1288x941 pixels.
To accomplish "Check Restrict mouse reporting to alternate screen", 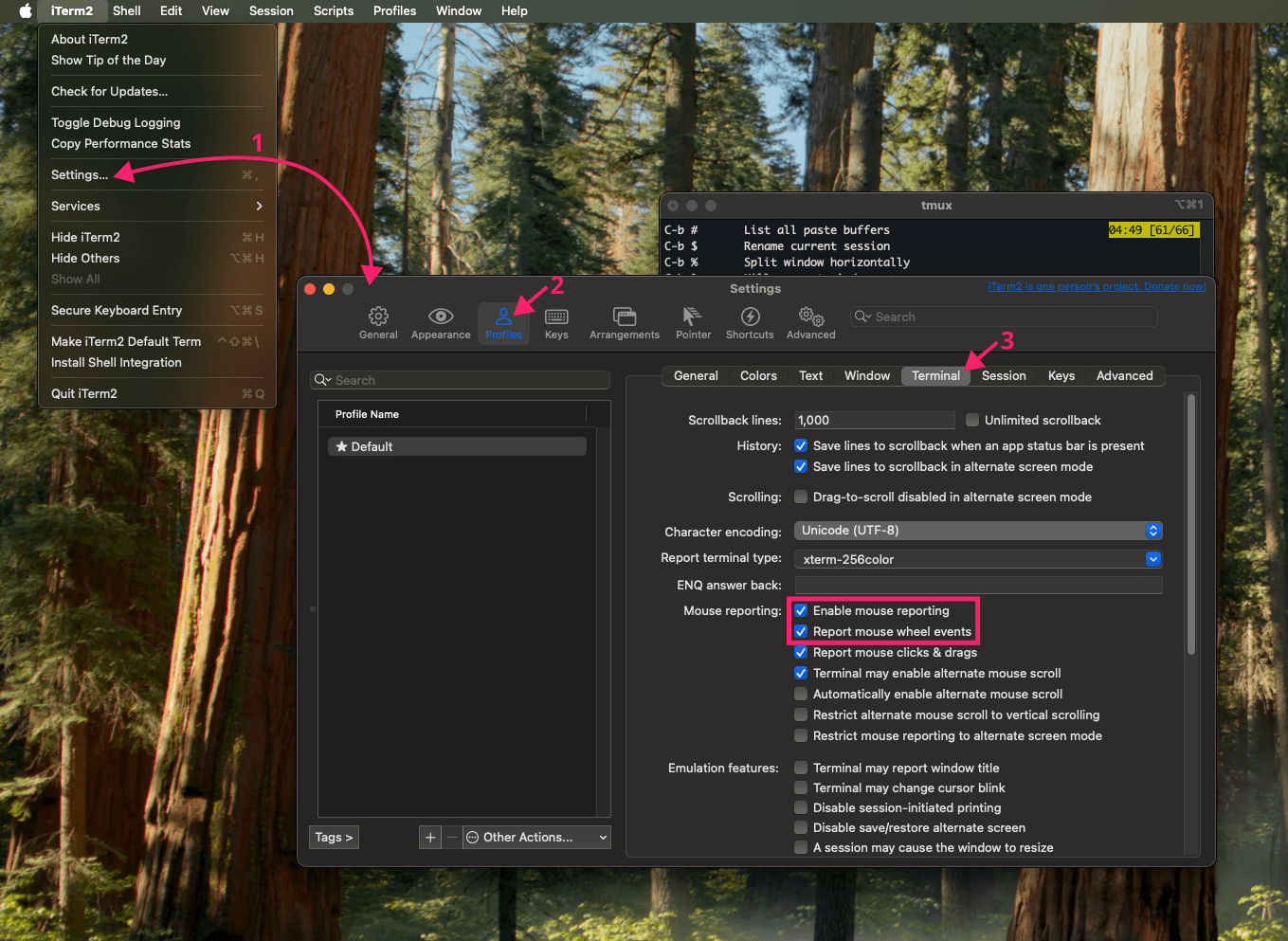I will [801, 735].
